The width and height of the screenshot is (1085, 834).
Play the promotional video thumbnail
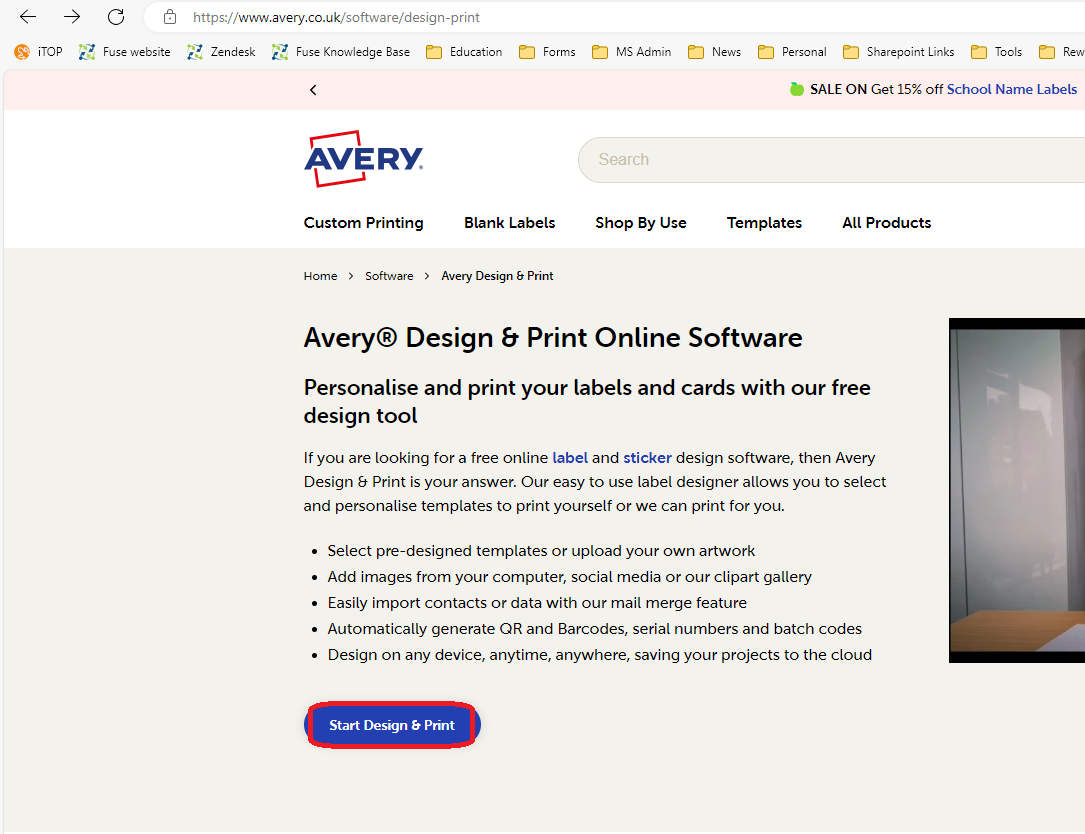[1016, 490]
